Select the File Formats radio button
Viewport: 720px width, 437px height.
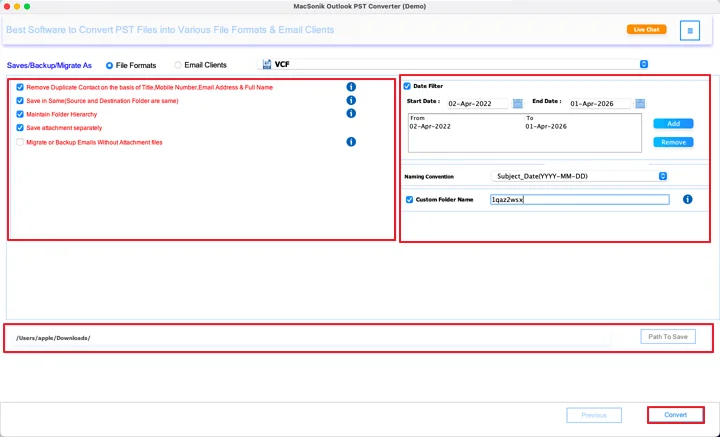click(109, 66)
